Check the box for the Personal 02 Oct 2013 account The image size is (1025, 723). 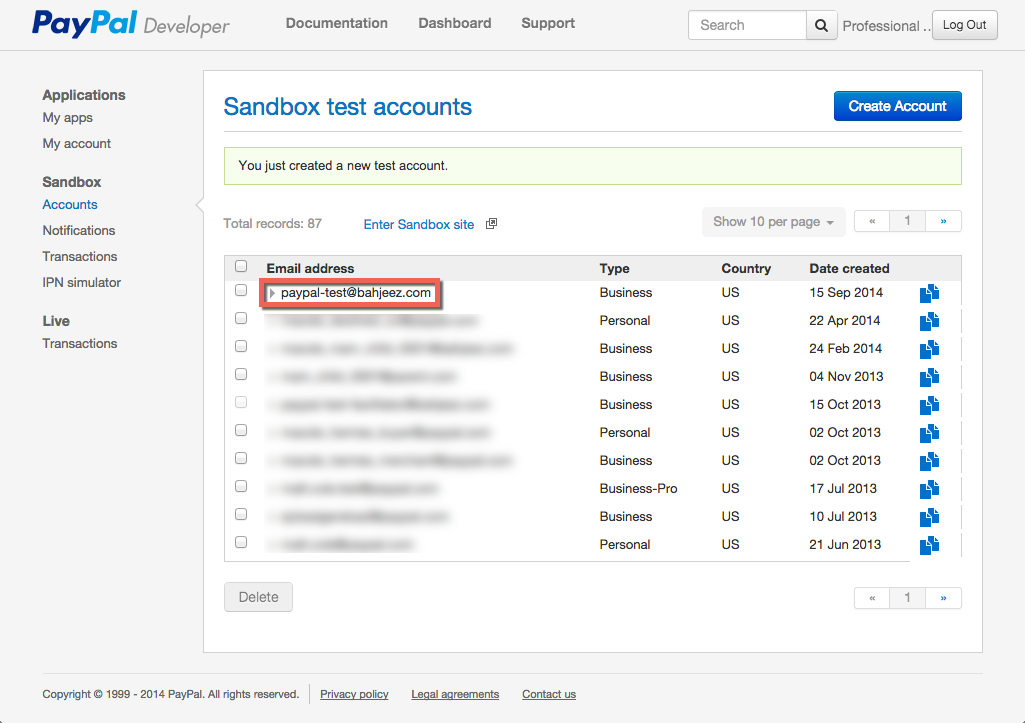(x=241, y=430)
